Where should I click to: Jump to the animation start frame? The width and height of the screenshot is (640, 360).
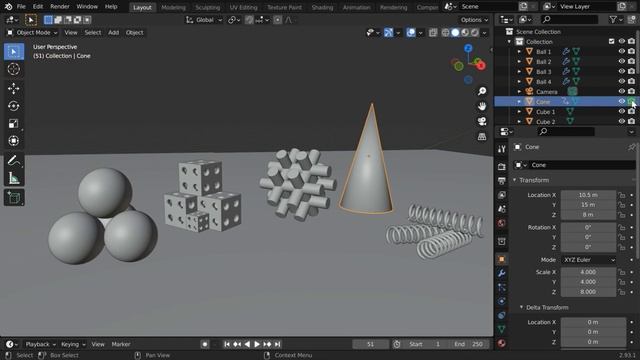(x=227, y=344)
